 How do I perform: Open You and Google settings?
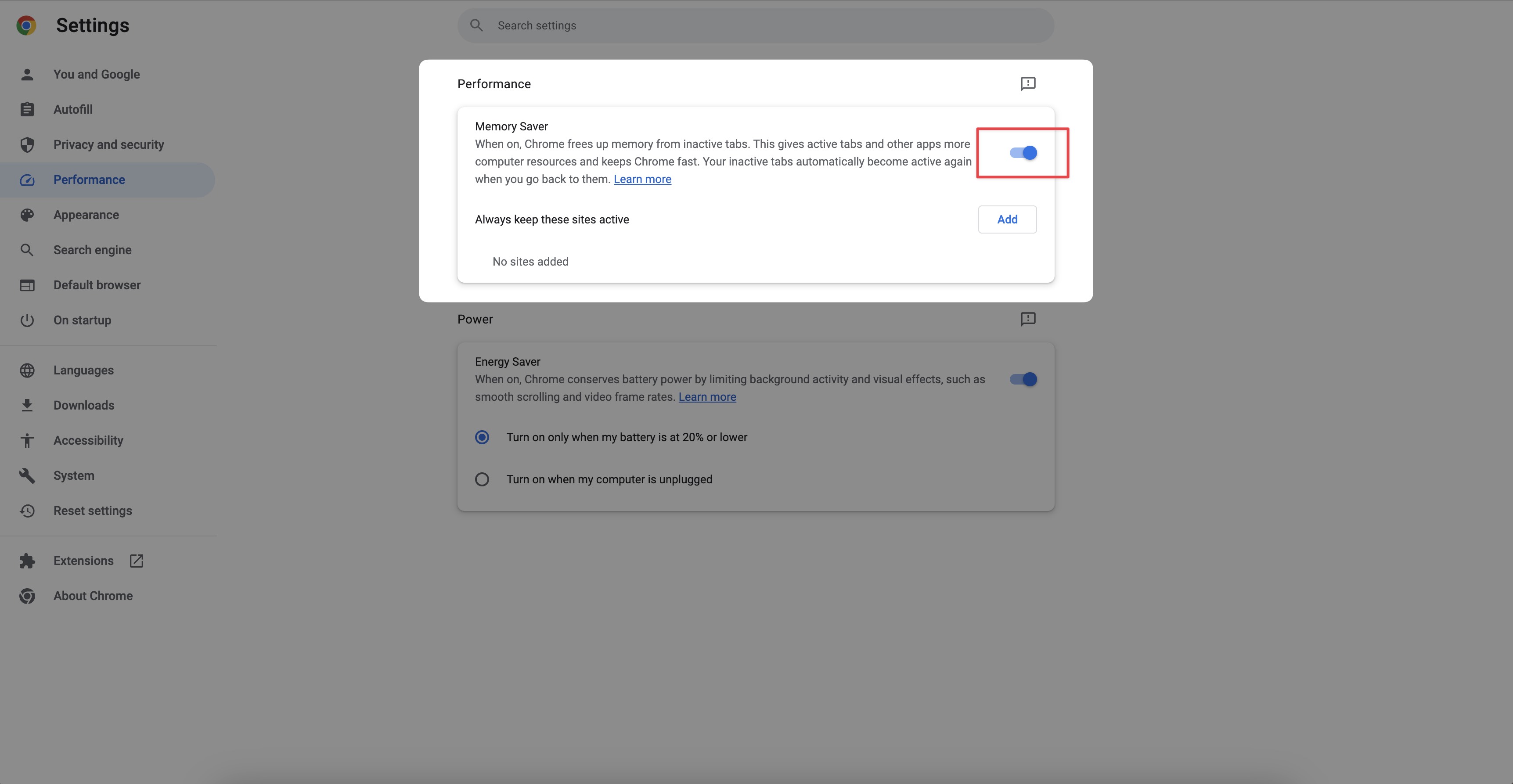click(96, 75)
